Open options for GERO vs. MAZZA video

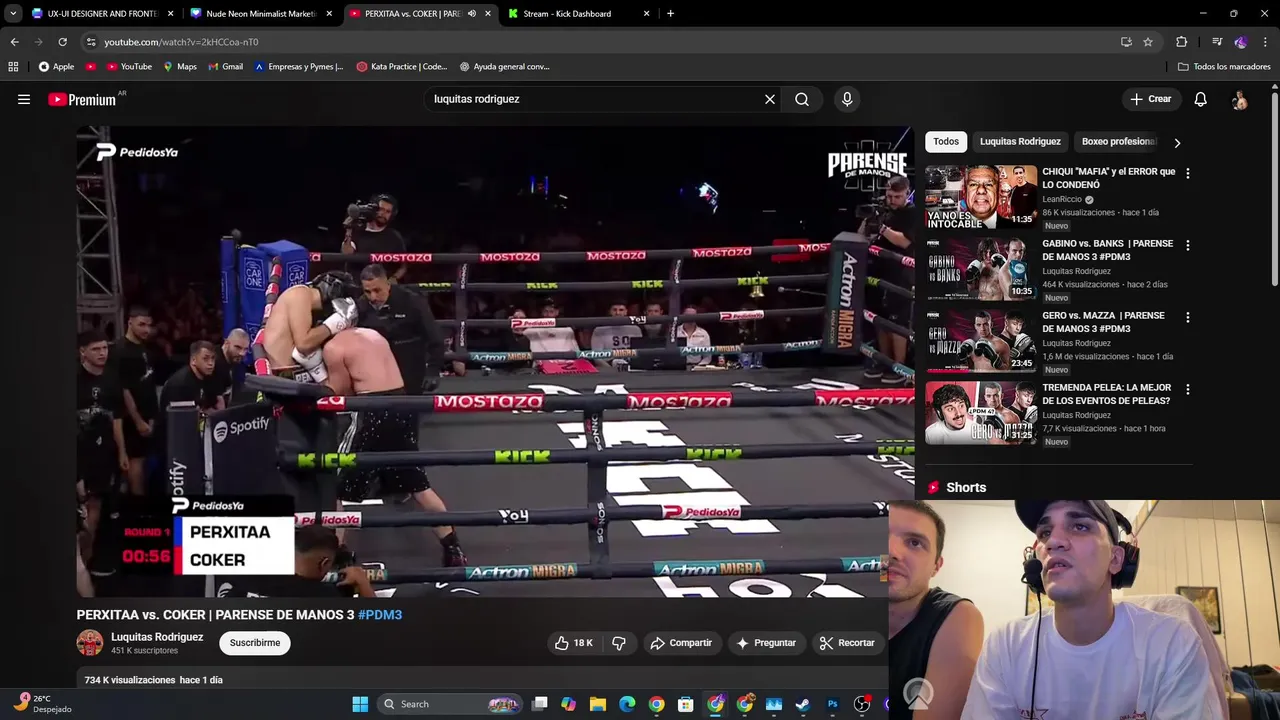(1187, 317)
